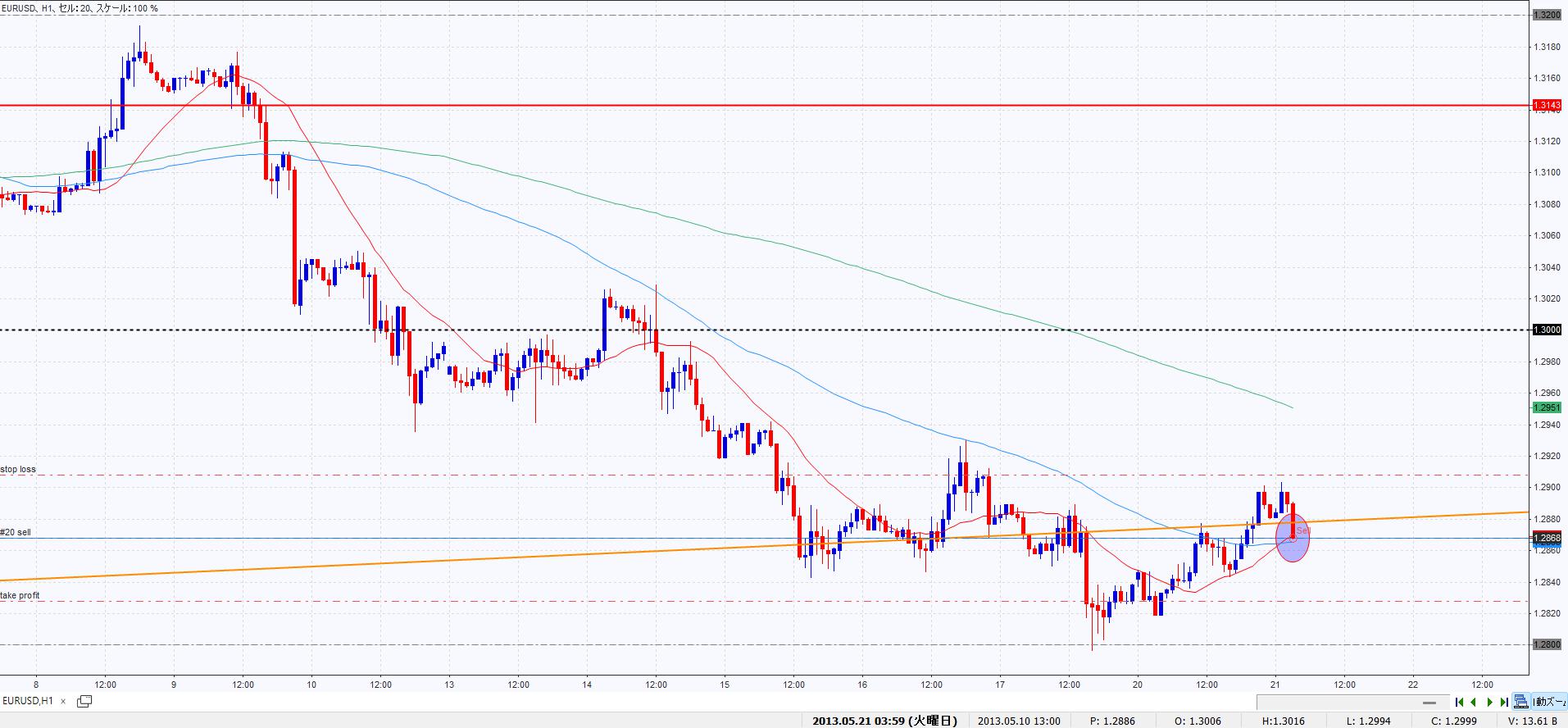Image resolution: width=1568 pixels, height=728 pixels.
Task: Click the date and time status field
Action: click(x=884, y=721)
